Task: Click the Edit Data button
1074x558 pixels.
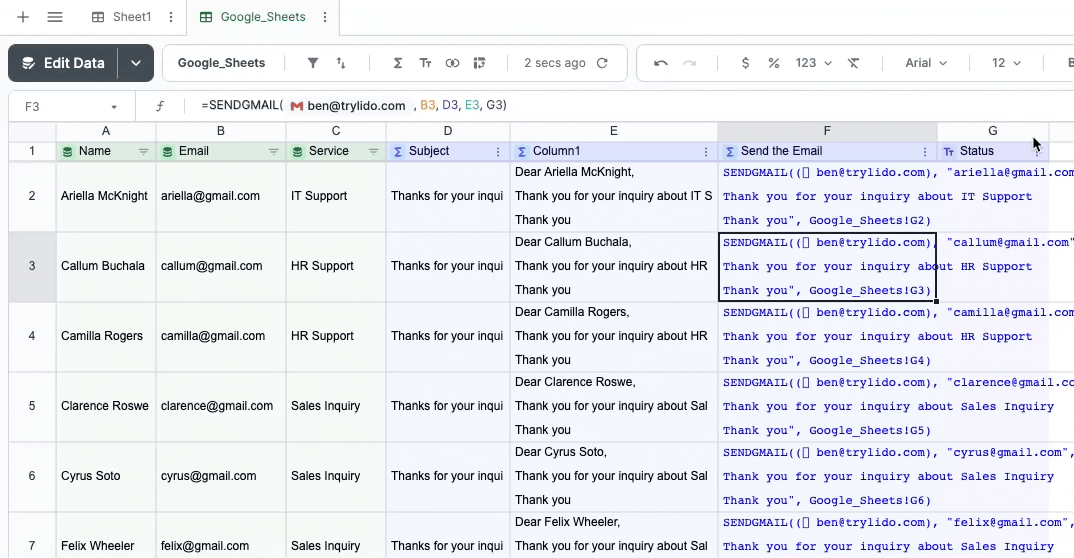Action: (63, 63)
